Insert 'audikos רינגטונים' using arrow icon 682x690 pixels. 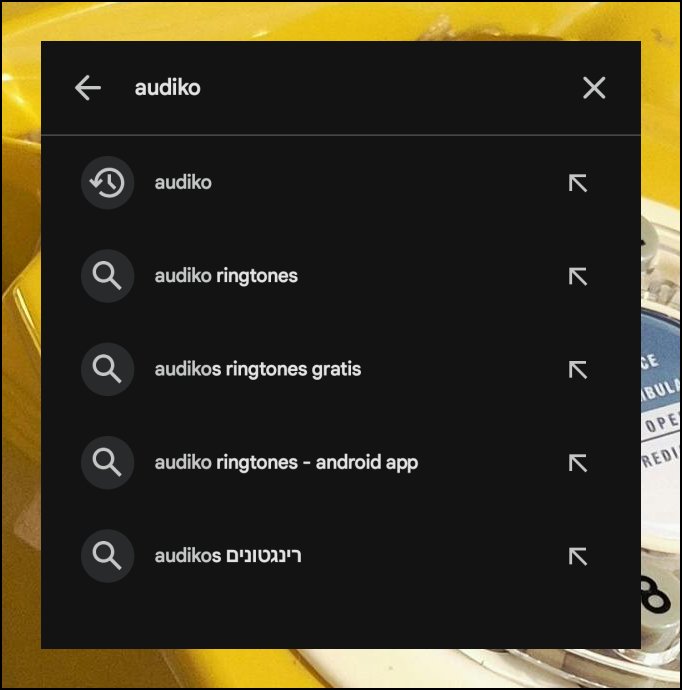[x=578, y=556]
